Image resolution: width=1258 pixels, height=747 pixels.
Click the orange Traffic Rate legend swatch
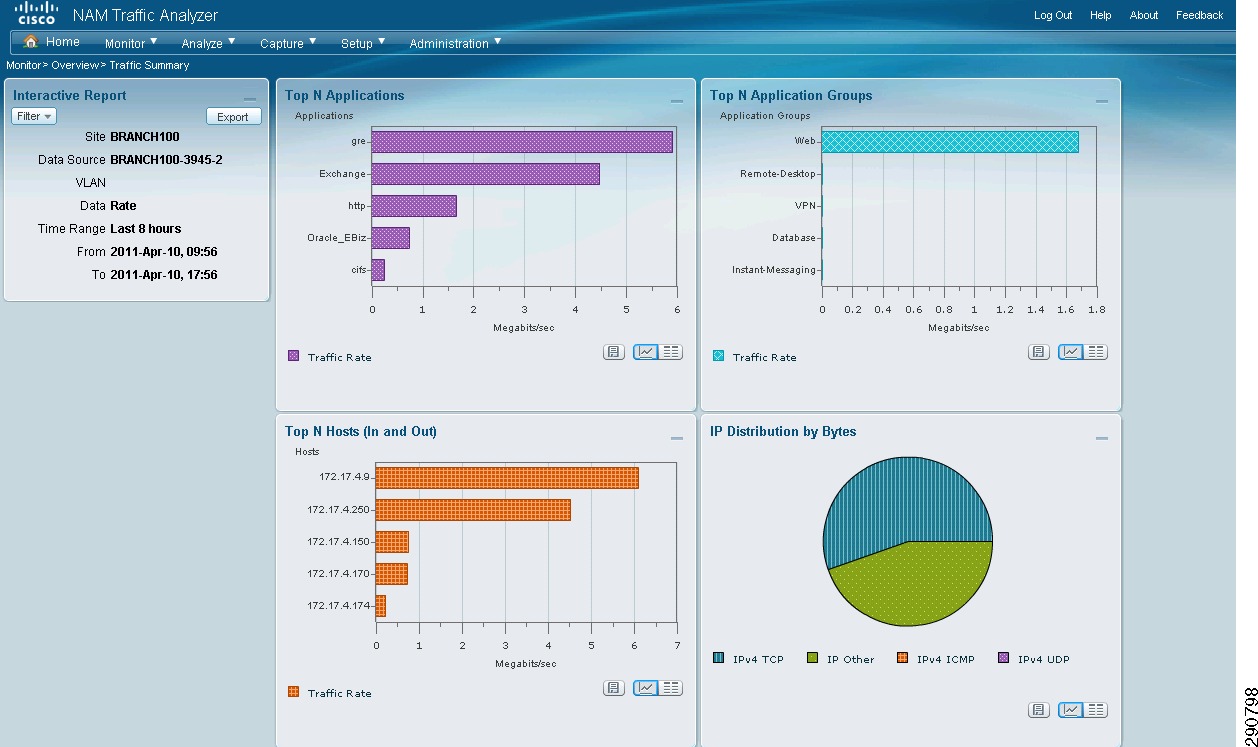click(x=294, y=692)
